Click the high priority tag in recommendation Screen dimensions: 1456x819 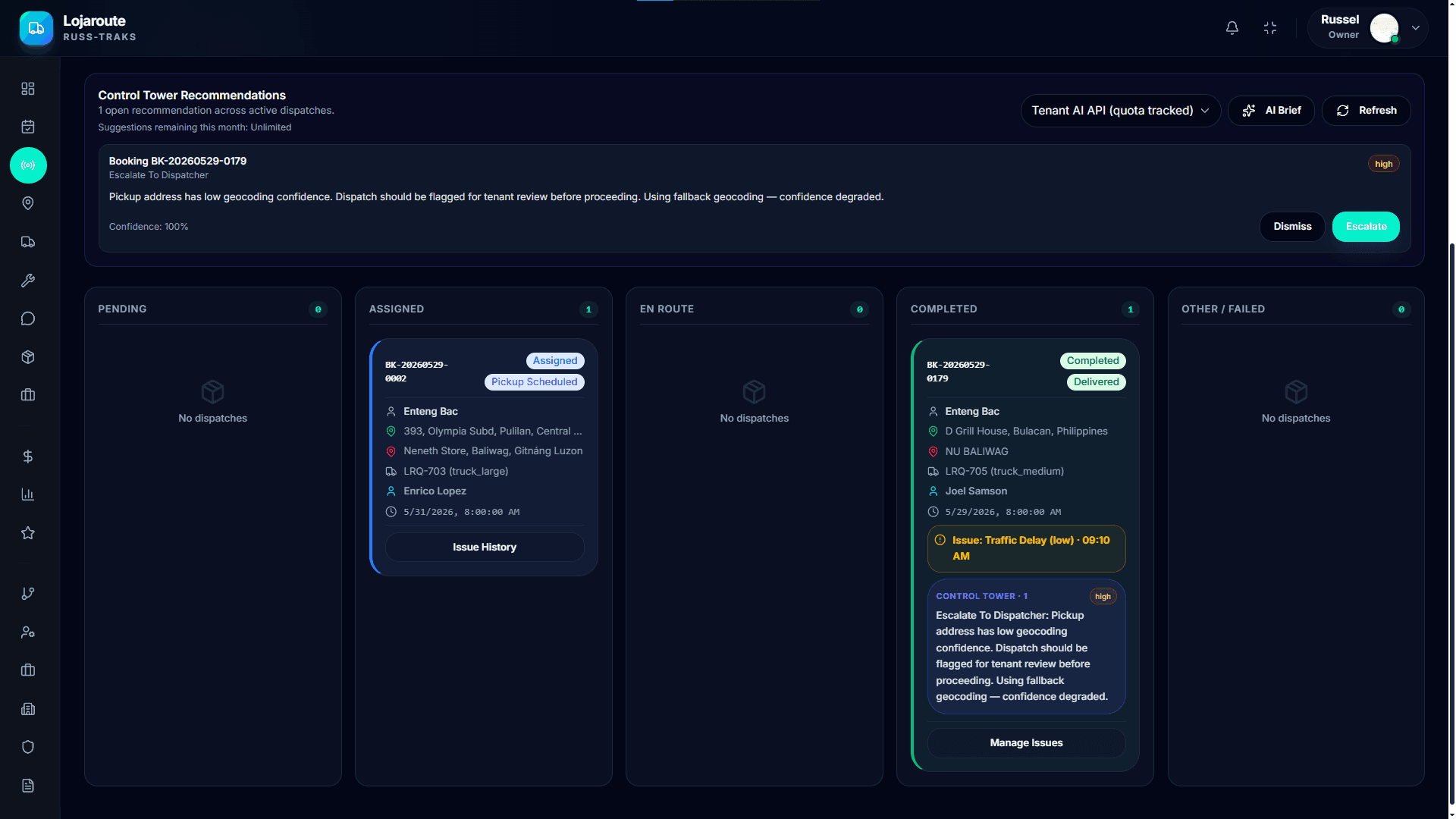[x=1383, y=164]
